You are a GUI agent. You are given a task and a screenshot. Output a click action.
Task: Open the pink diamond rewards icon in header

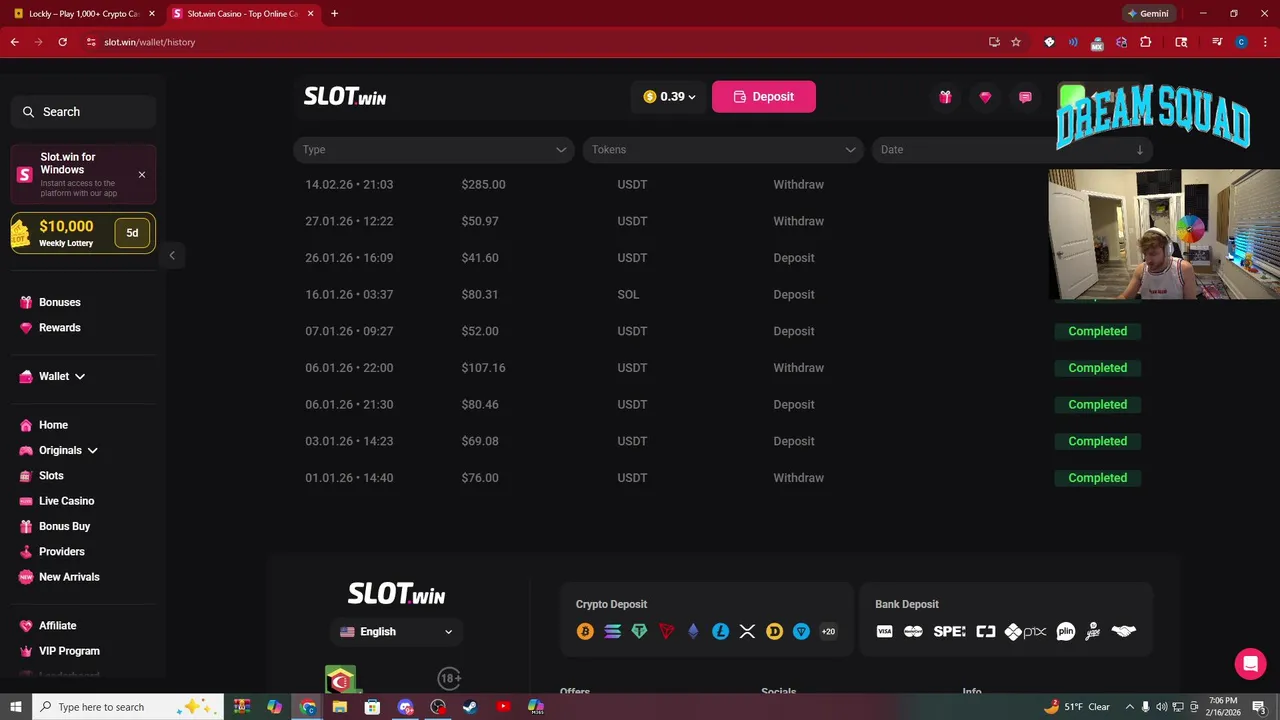(985, 97)
